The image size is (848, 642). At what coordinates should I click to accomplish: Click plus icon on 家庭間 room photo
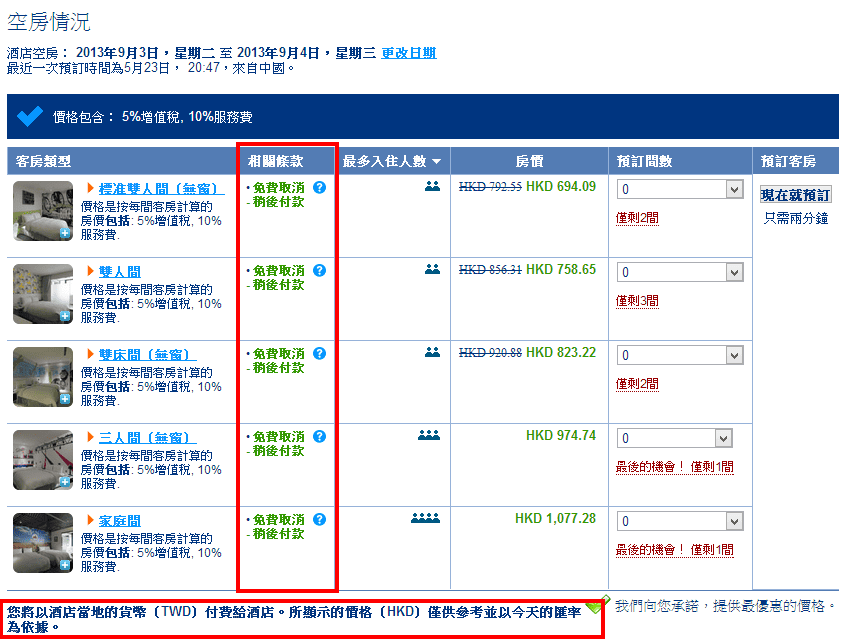coord(65,565)
